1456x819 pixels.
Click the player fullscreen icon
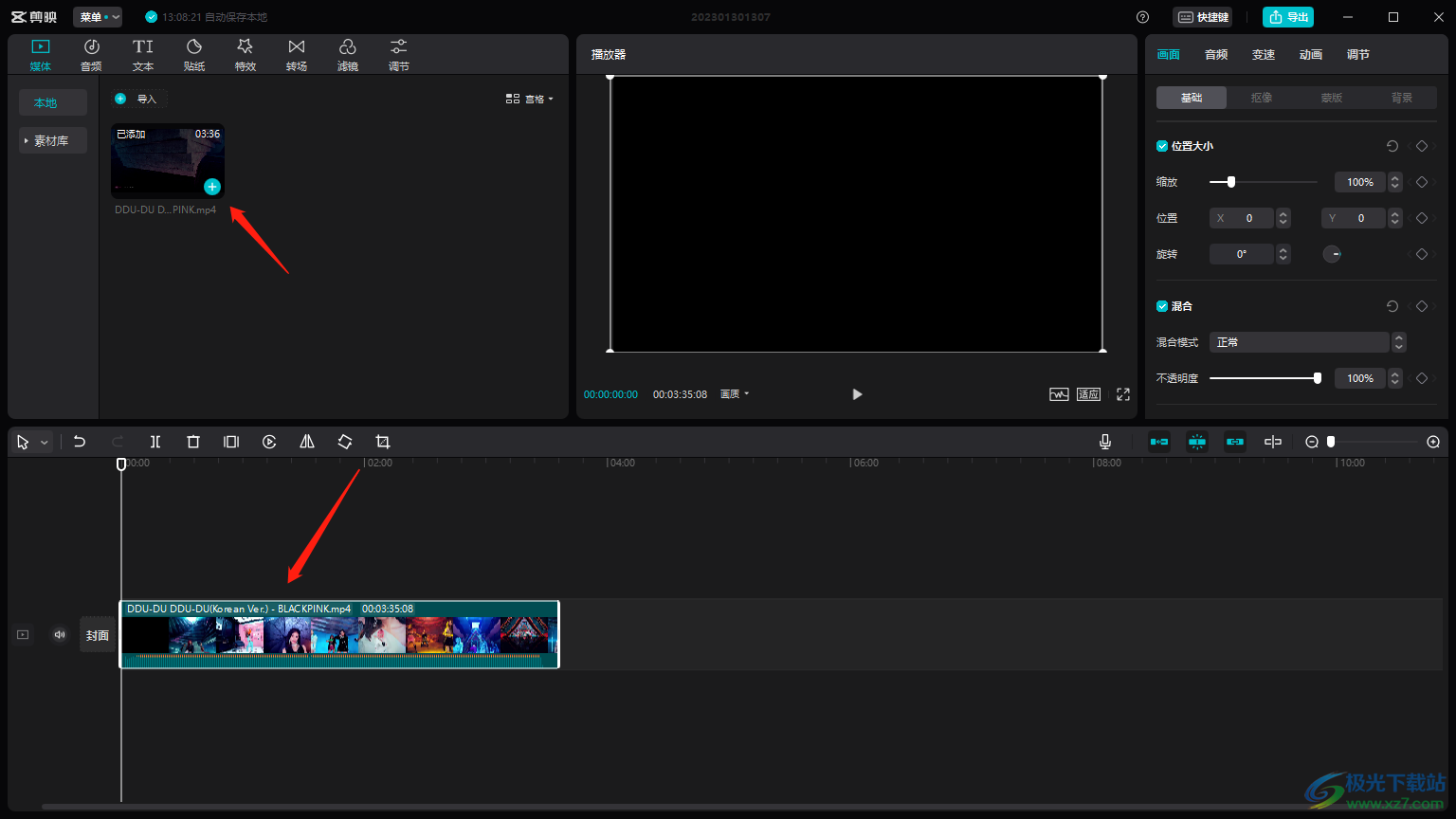tap(1123, 394)
